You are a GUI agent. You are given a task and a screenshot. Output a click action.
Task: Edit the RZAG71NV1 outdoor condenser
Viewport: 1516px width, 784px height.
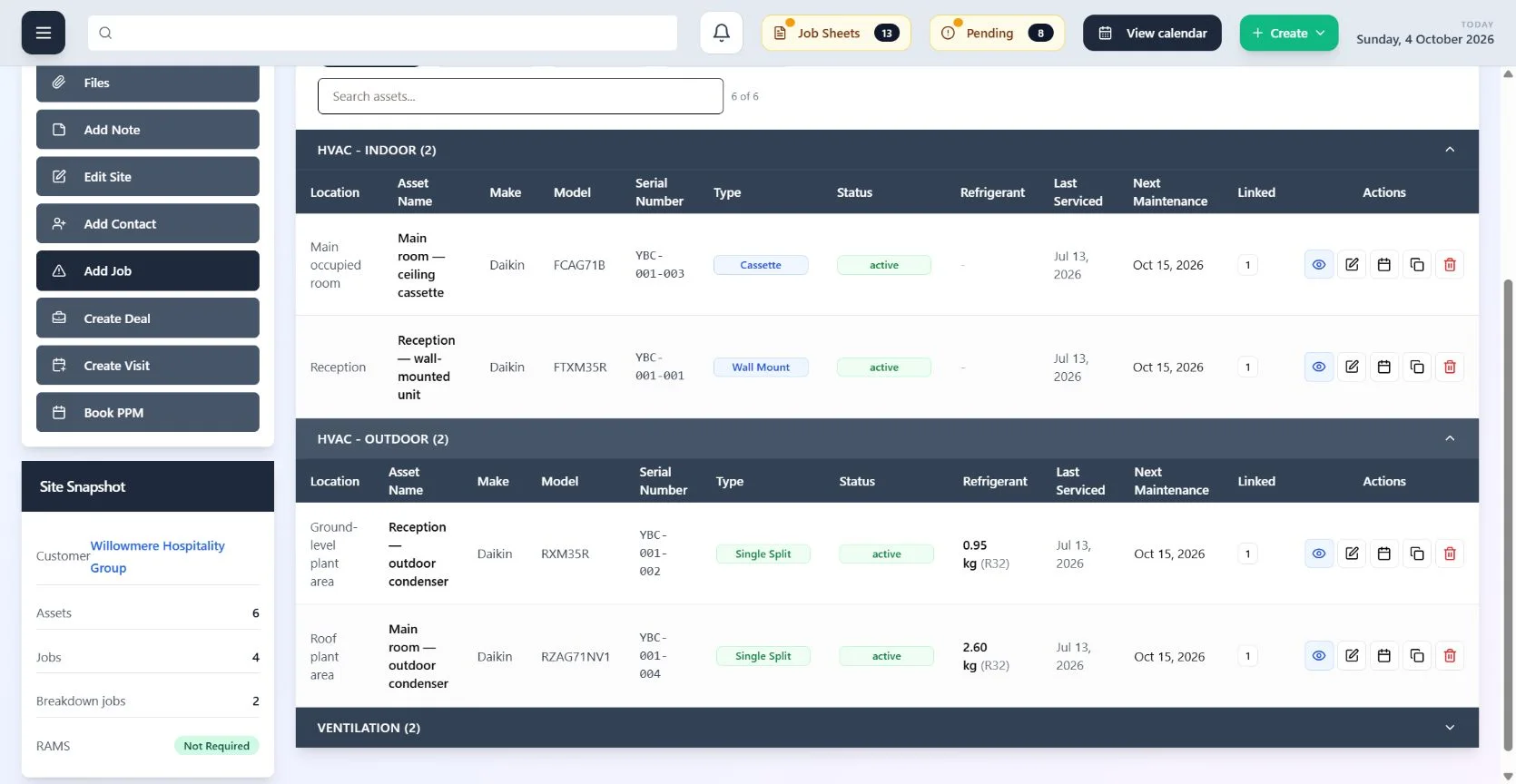[x=1352, y=656]
